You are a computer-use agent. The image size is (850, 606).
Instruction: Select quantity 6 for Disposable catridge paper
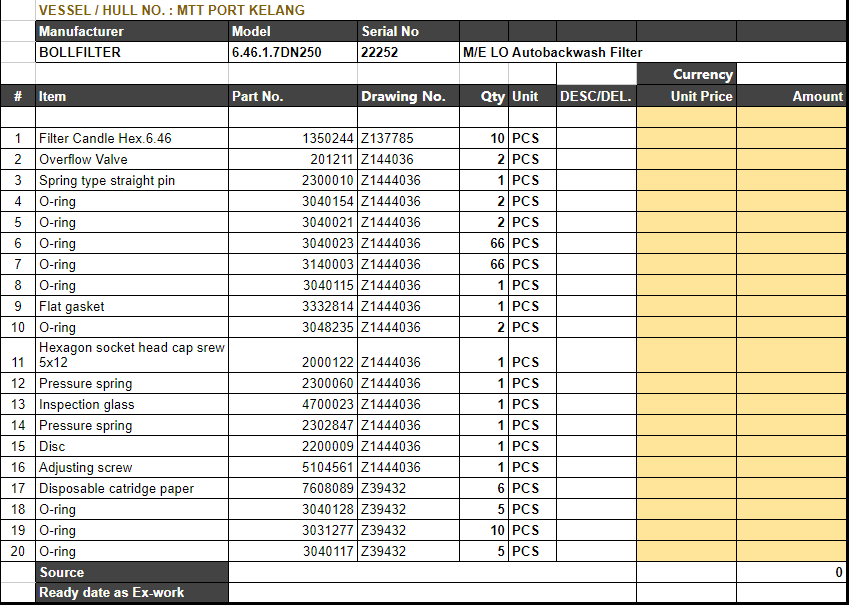point(484,488)
